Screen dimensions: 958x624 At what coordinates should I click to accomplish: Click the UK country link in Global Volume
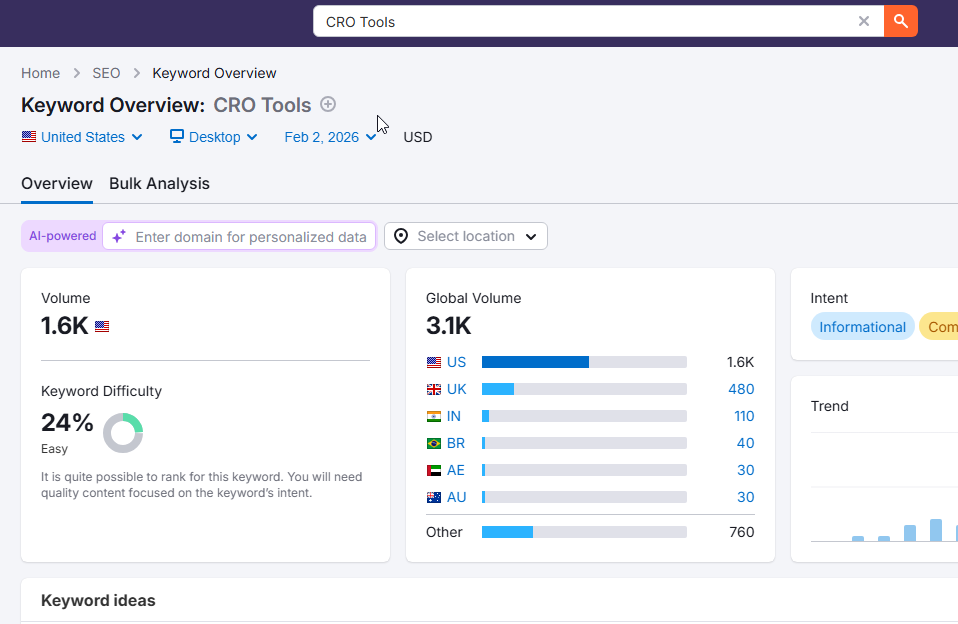456,389
